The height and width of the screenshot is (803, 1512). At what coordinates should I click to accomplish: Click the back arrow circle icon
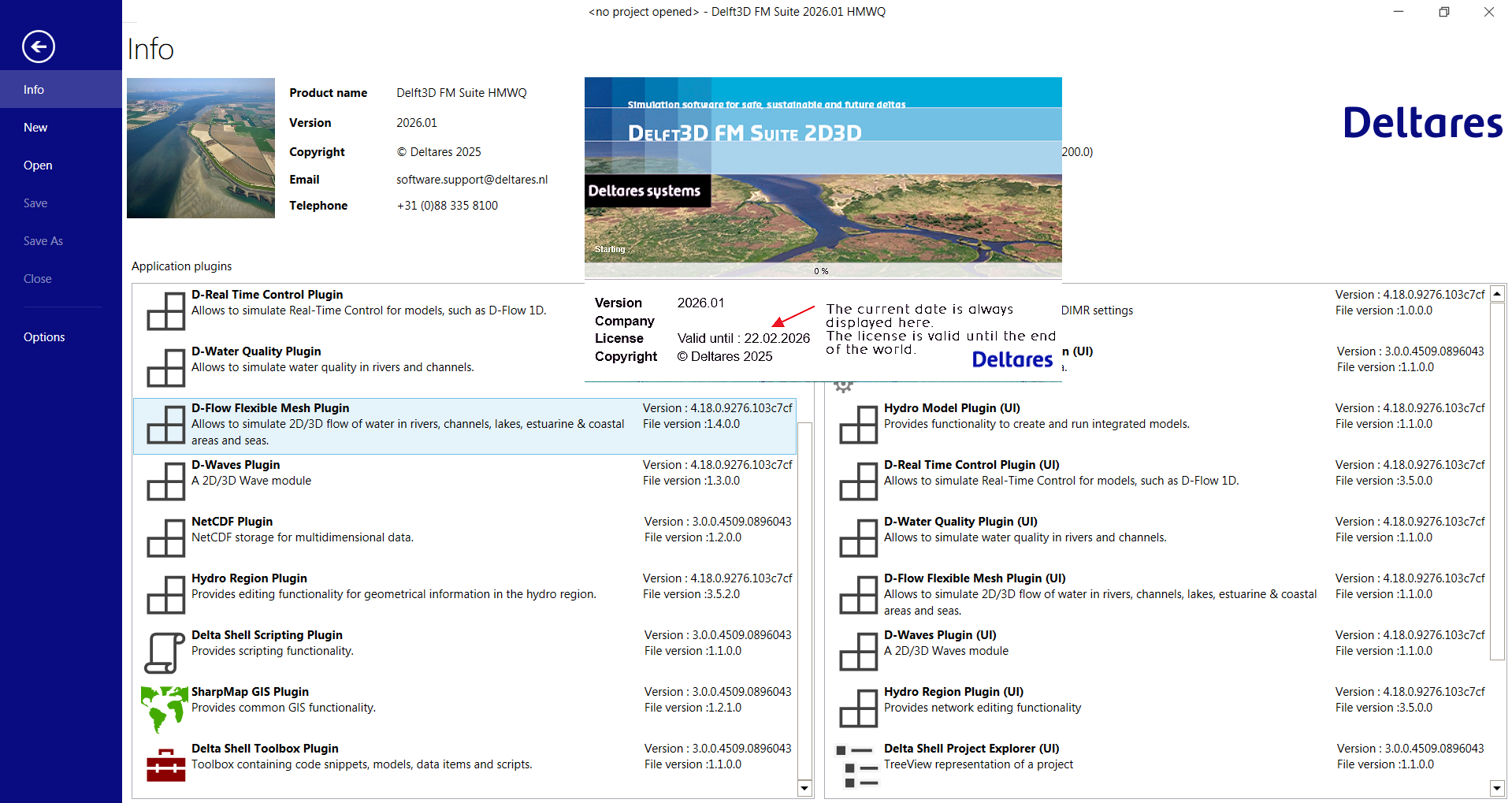pyautogui.click(x=39, y=46)
